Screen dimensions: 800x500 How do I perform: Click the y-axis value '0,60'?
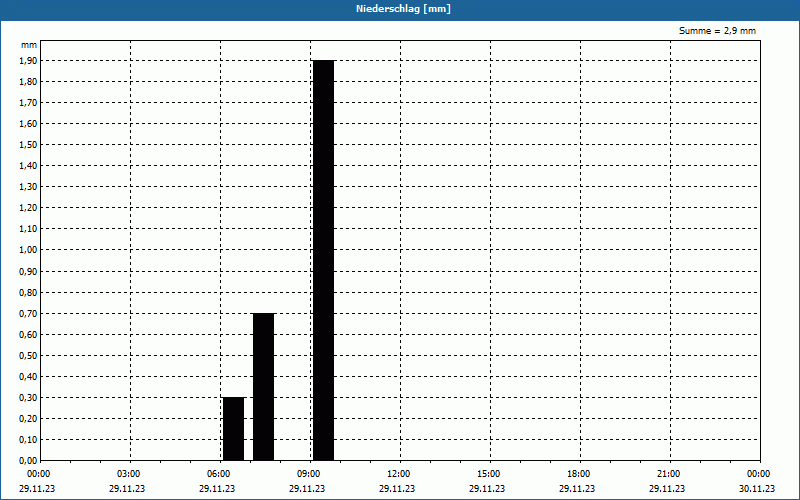pyautogui.click(x=28, y=335)
